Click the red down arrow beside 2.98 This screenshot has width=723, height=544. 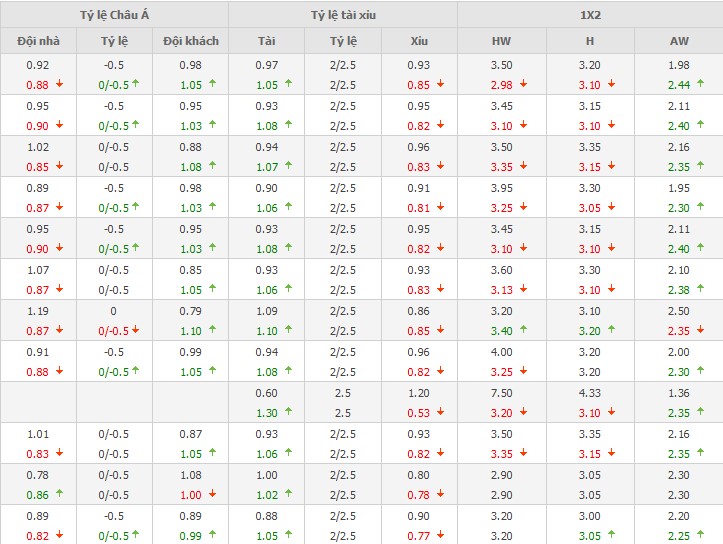(524, 85)
